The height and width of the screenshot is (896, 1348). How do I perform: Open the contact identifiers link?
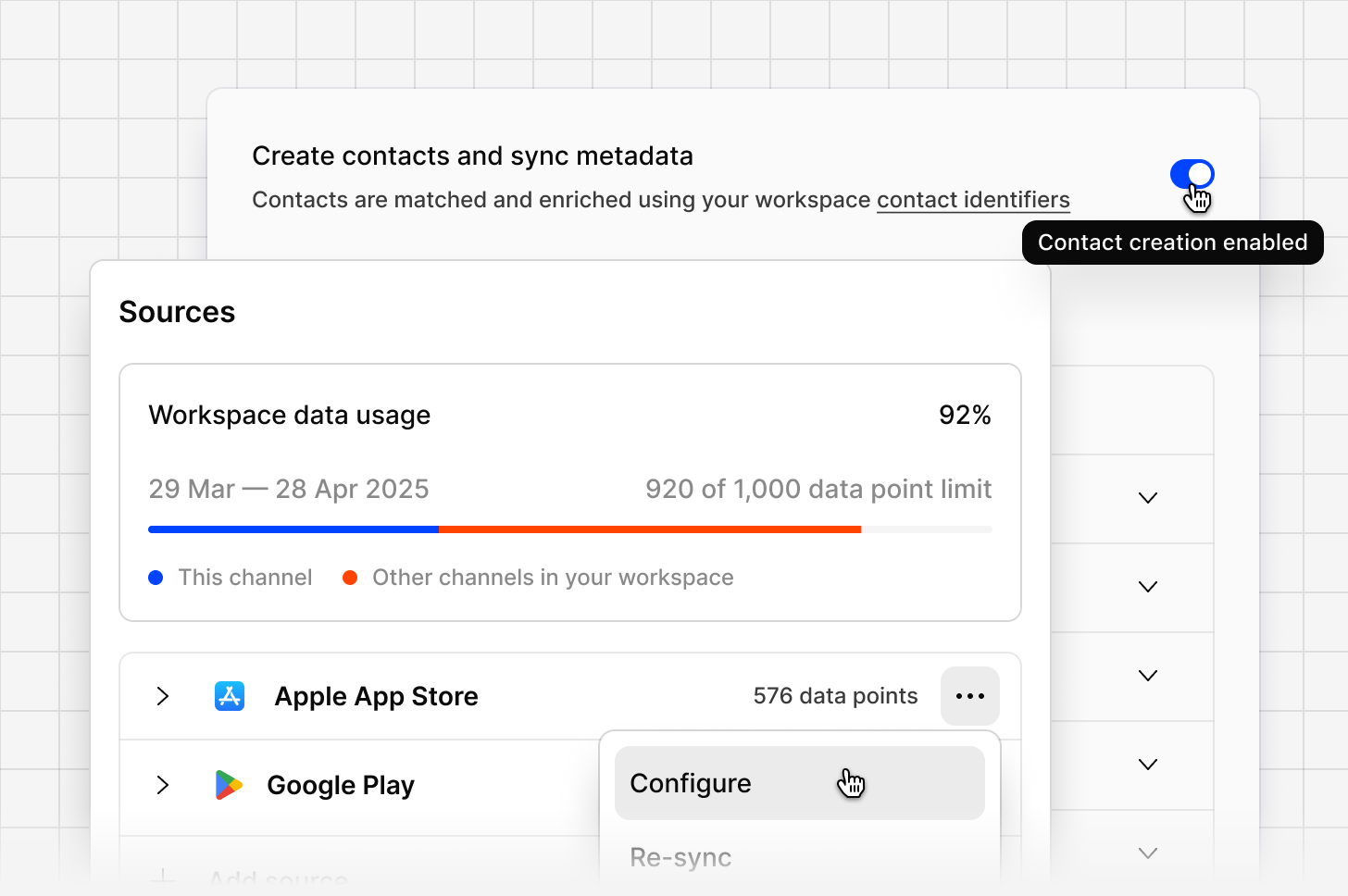(x=973, y=200)
